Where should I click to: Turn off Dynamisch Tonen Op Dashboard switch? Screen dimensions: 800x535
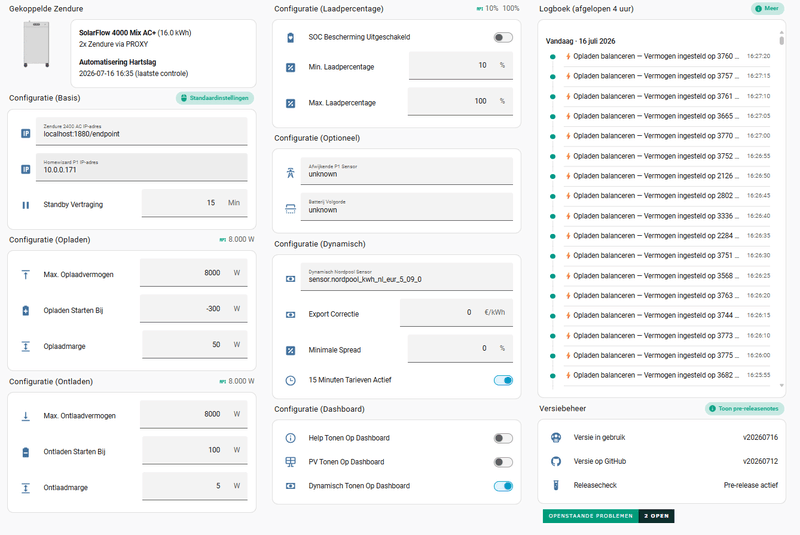pos(503,486)
